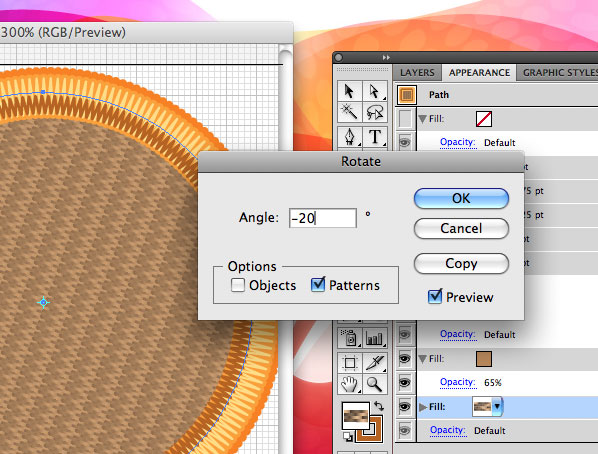Select the Column Graph tool
Image resolution: width=598 pixels, height=454 pixels.
click(x=375, y=338)
